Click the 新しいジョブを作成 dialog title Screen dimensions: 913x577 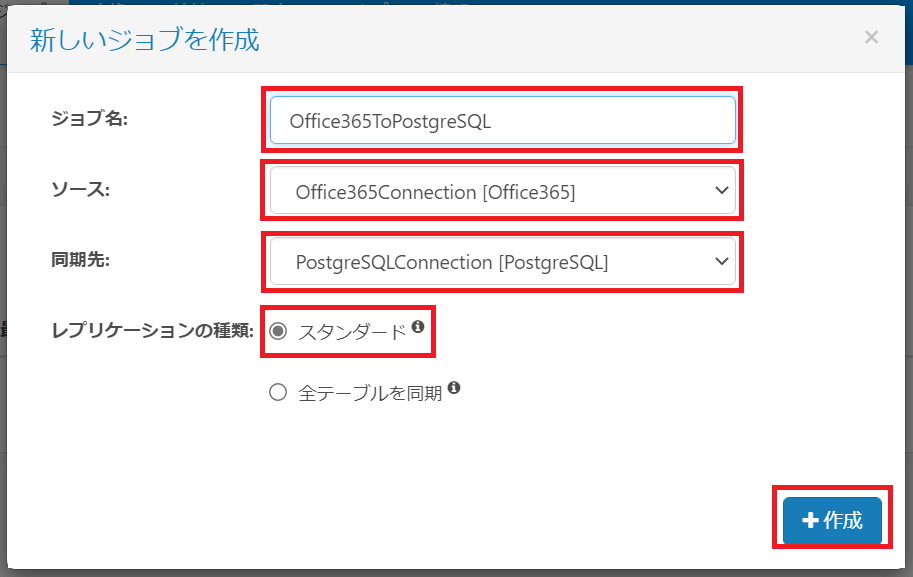pyautogui.click(x=144, y=40)
